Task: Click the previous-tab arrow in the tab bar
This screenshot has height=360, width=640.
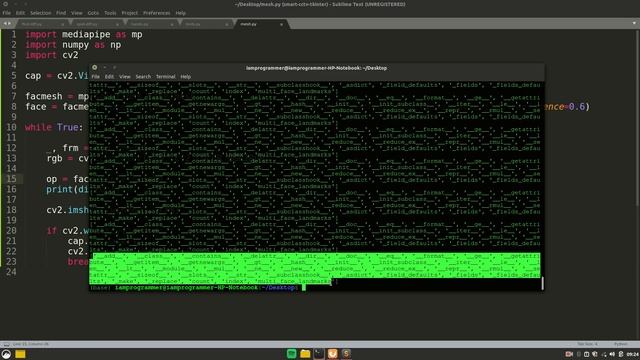Action: (5, 24)
